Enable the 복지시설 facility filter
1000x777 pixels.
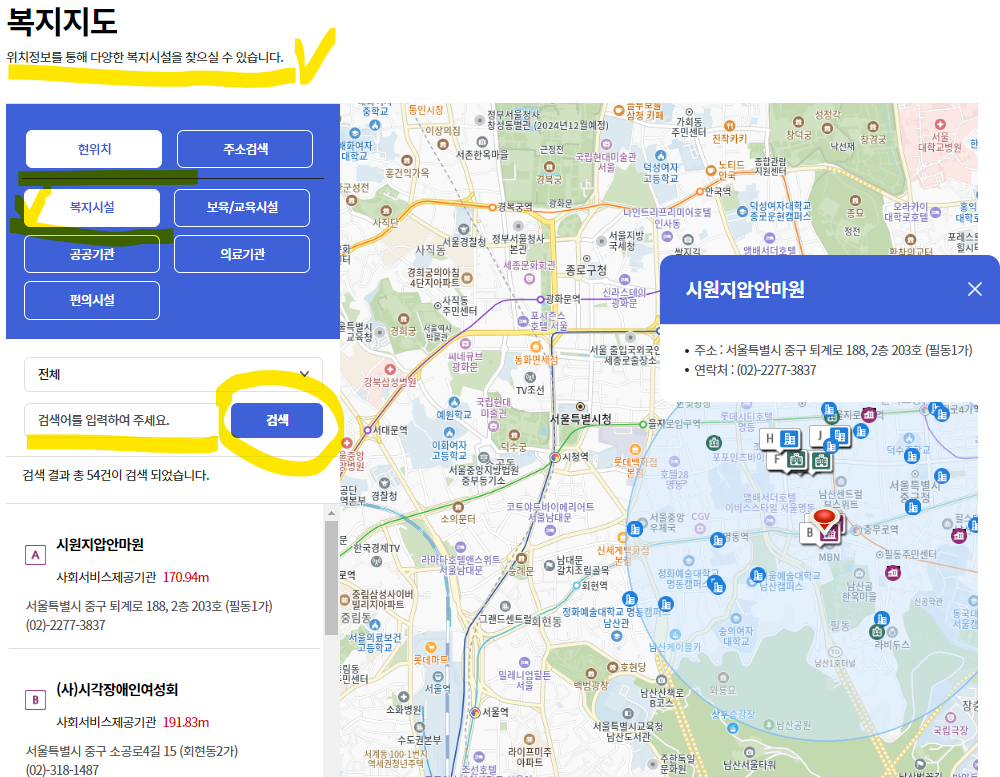91,208
